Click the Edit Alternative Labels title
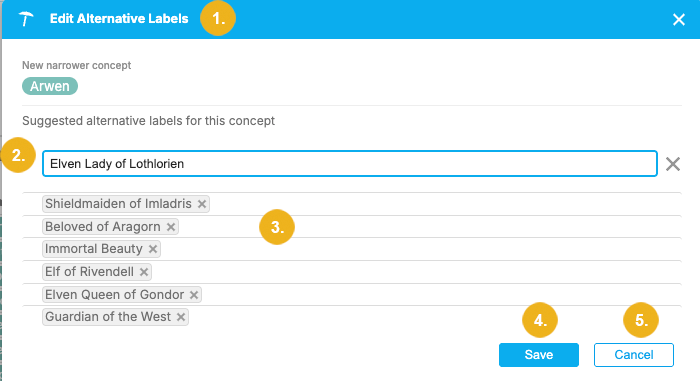This screenshot has height=381, width=700. (119, 19)
